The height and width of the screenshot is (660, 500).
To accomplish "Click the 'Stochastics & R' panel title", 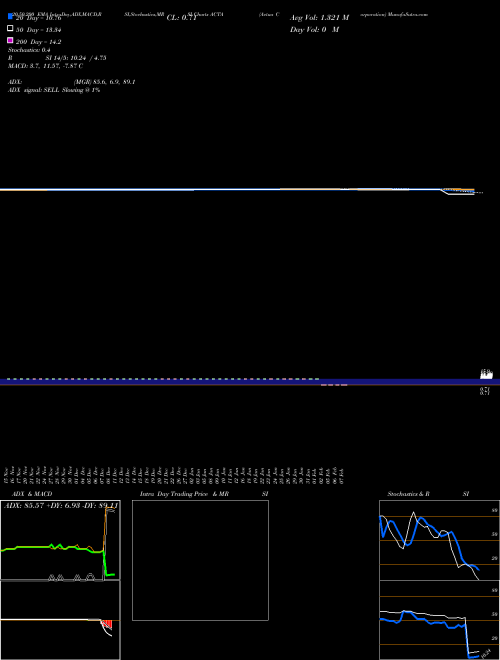I will 408,494.
